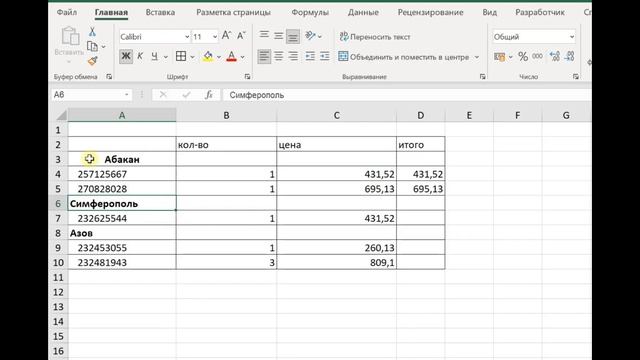
Task: Apply borders using the borders grid icon
Action: click(x=181, y=56)
